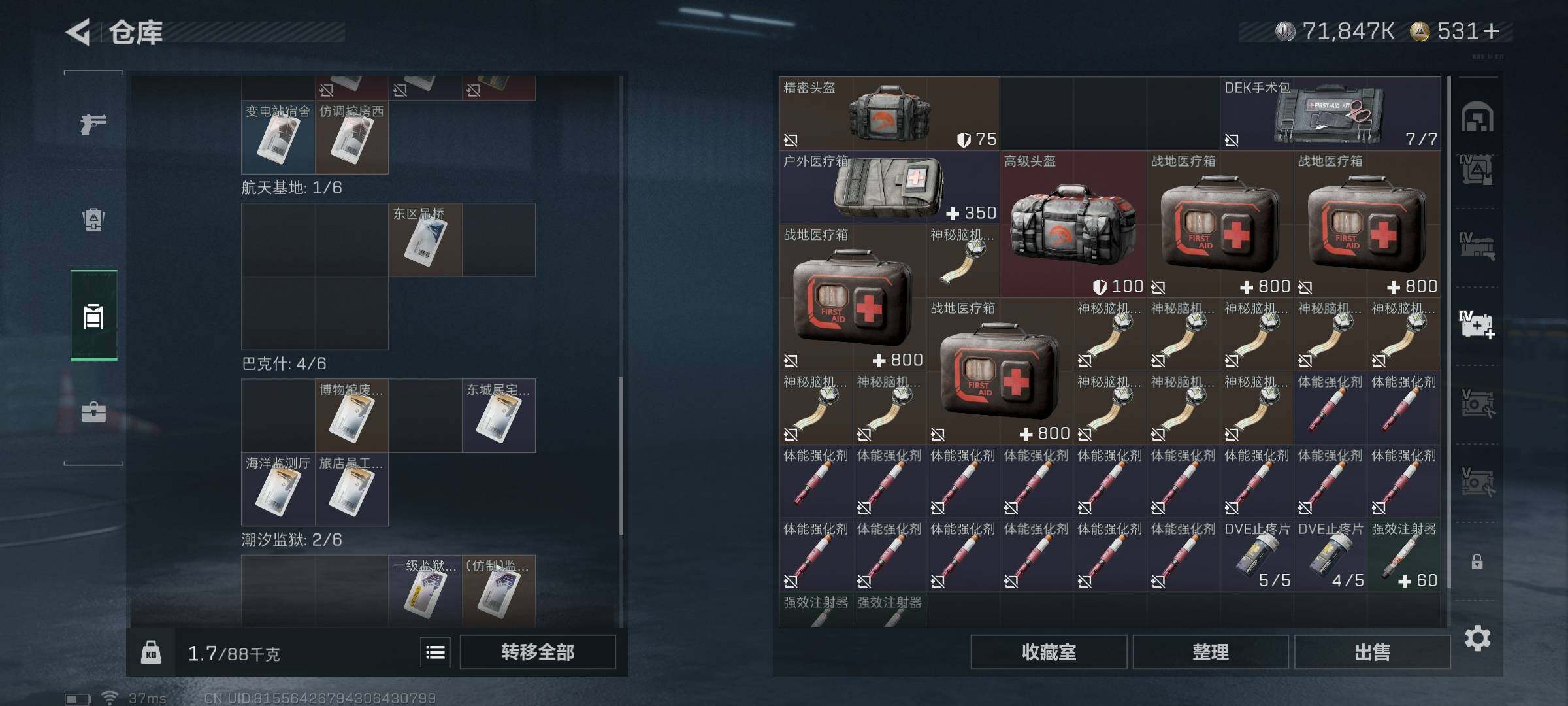Open settings gear at bottom right
This screenshot has height=706, width=1568.
coord(1477,638)
